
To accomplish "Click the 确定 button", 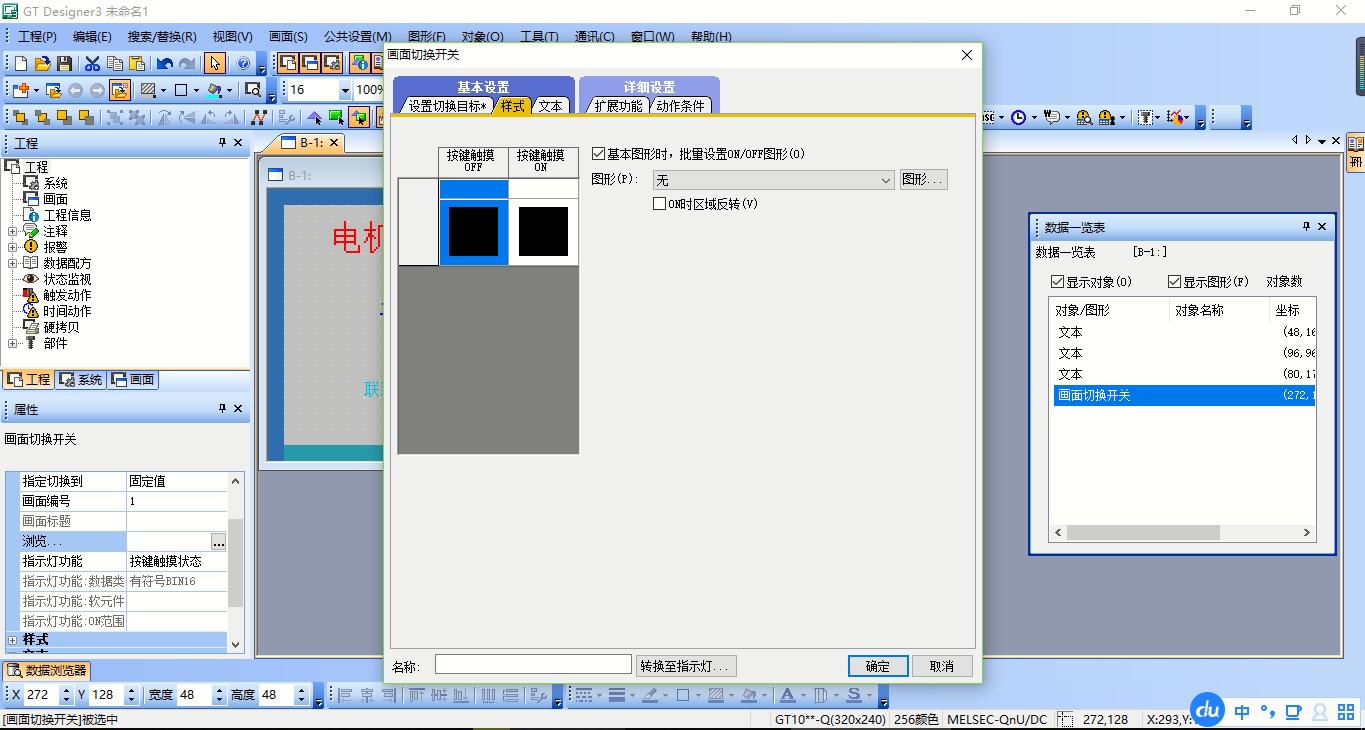I will (878, 666).
